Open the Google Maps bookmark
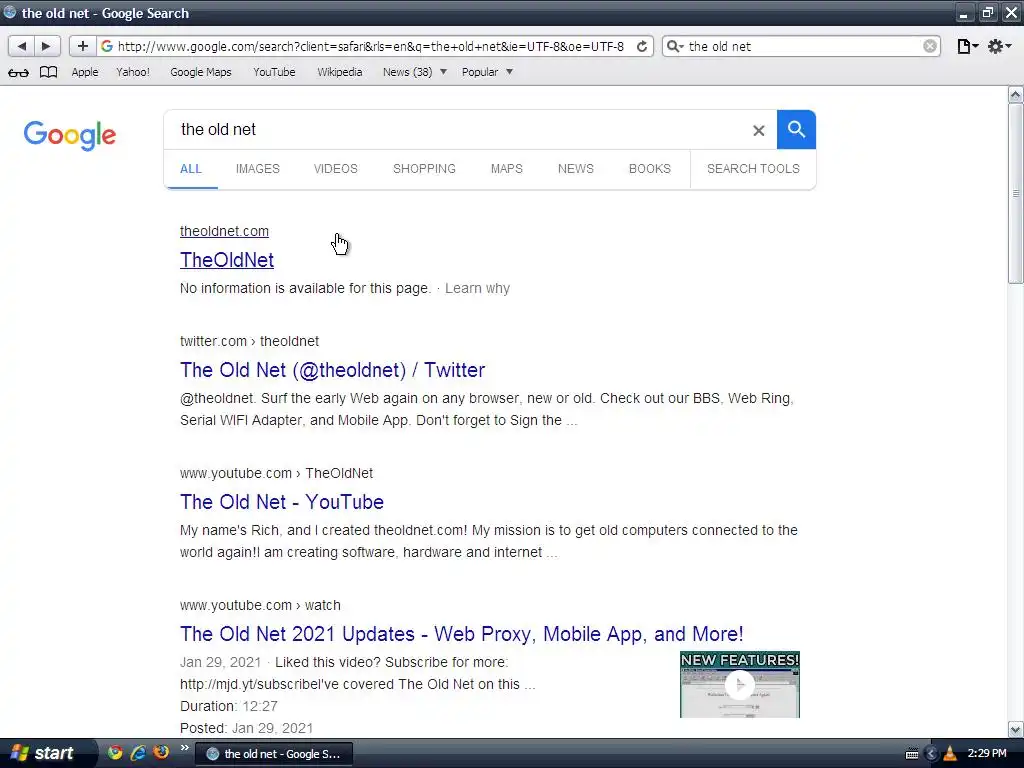1024x768 pixels. pyautogui.click(x=200, y=72)
